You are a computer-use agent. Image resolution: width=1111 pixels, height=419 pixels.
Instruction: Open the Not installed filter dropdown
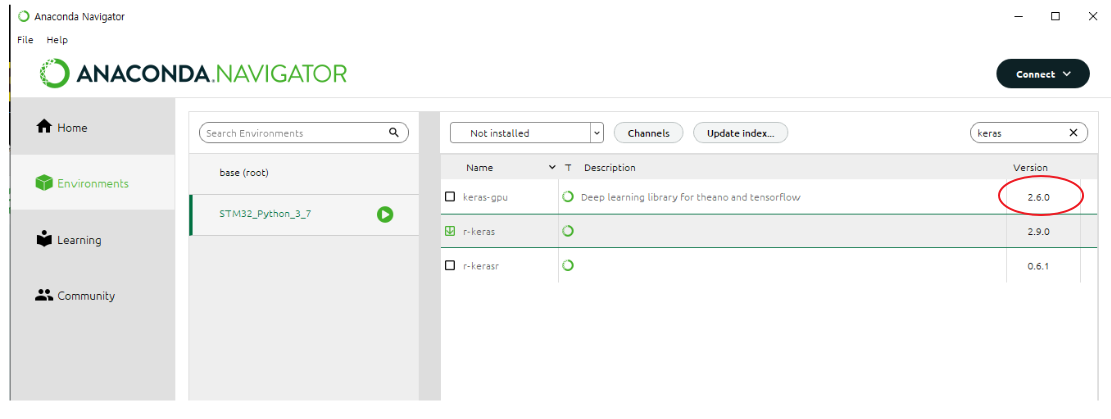click(526, 133)
